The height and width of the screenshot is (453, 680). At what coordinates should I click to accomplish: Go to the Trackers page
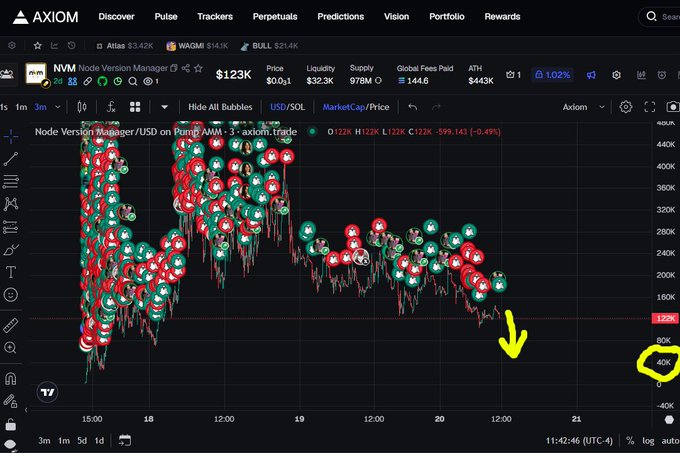click(215, 16)
